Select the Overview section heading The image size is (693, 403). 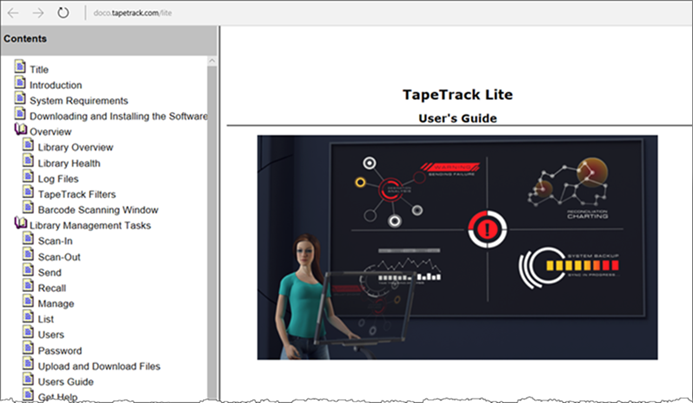point(50,132)
